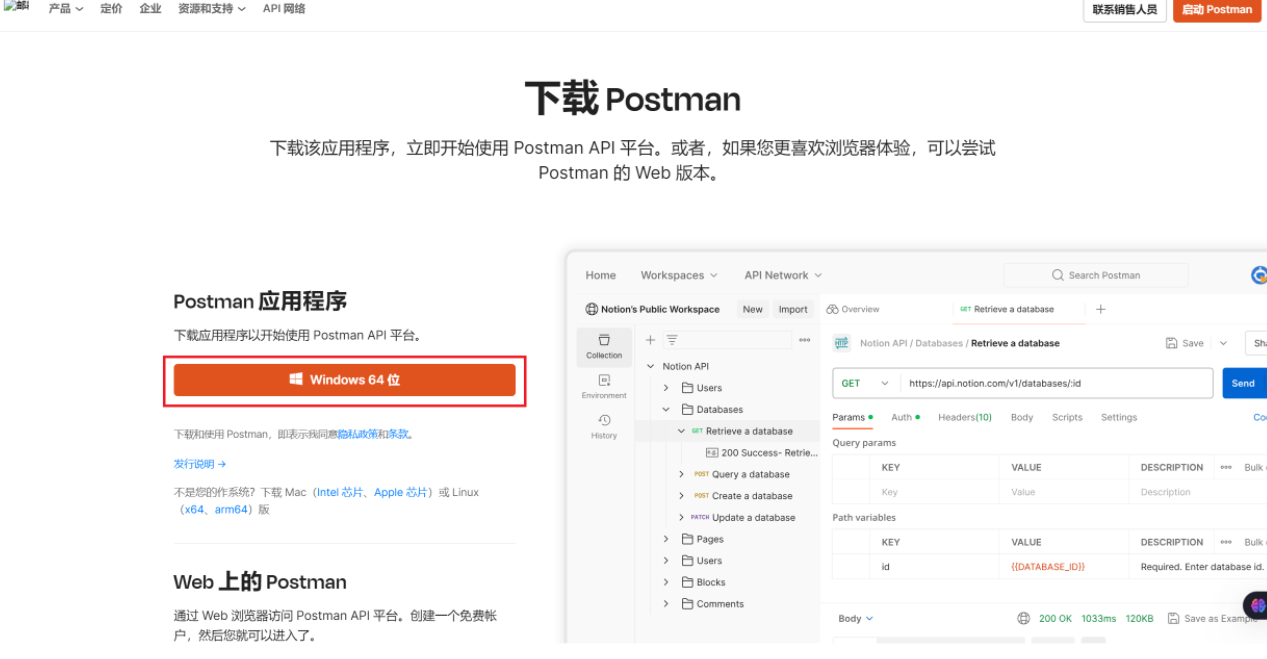Expand the POST Create a database request

(681, 496)
